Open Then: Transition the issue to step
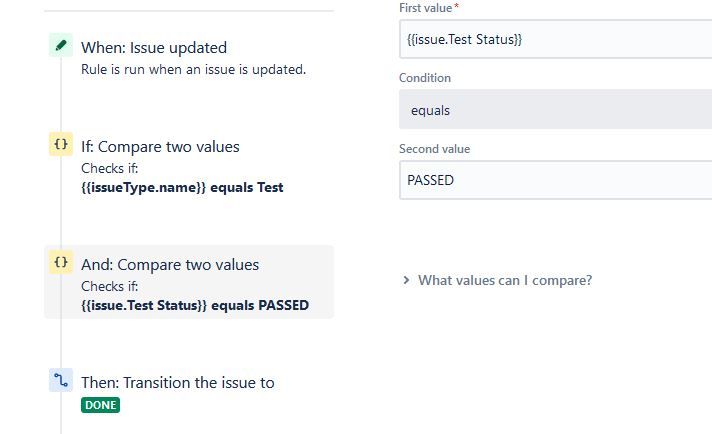 (x=178, y=383)
